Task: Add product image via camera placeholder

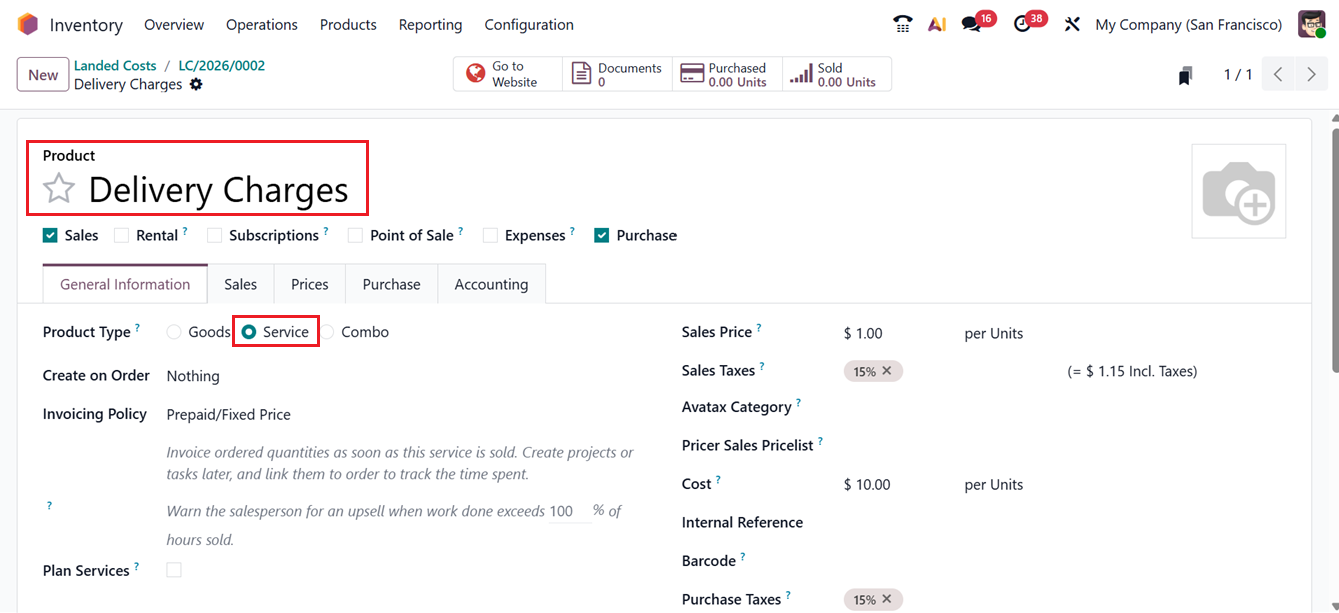Action: coord(1238,190)
